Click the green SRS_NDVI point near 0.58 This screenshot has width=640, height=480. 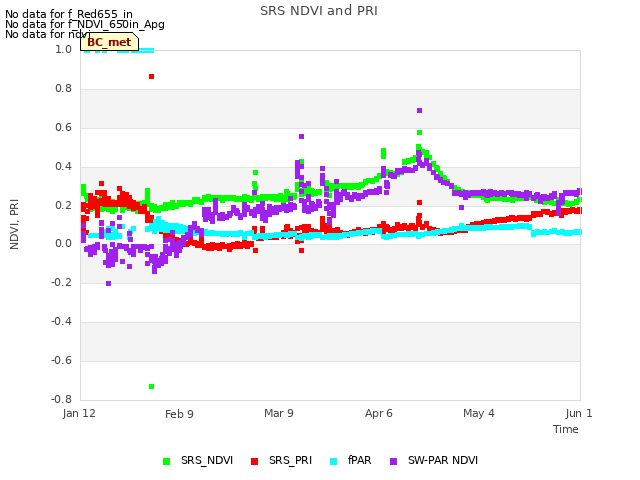(419, 132)
